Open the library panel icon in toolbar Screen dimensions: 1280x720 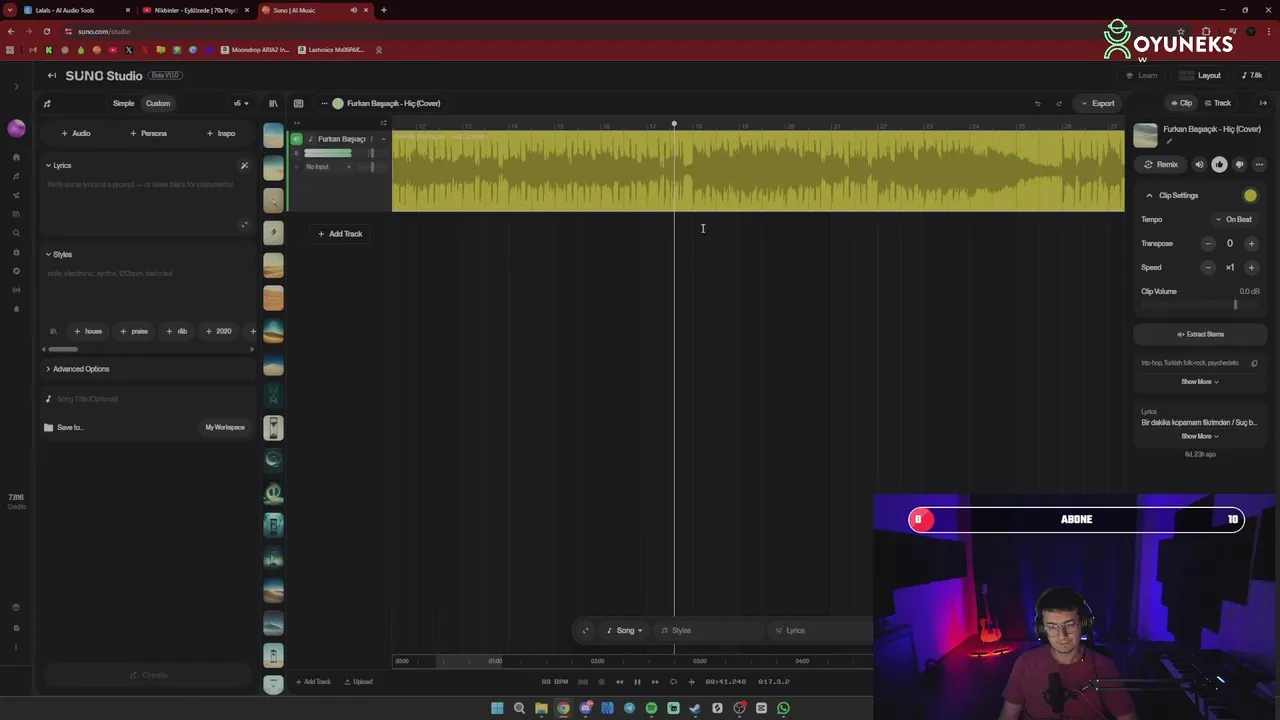pyautogui.click(x=273, y=103)
